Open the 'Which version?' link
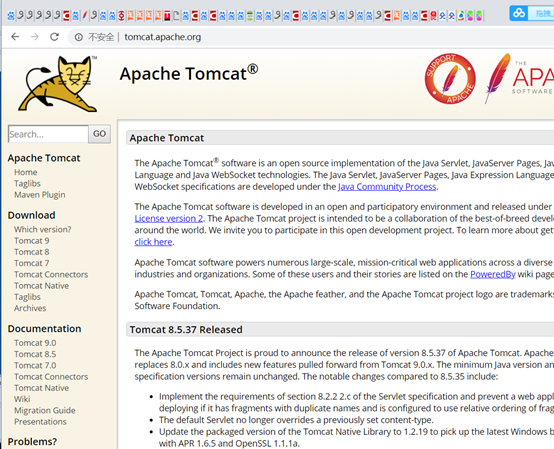Screen dimensions: 554x449 click(42, 229)
